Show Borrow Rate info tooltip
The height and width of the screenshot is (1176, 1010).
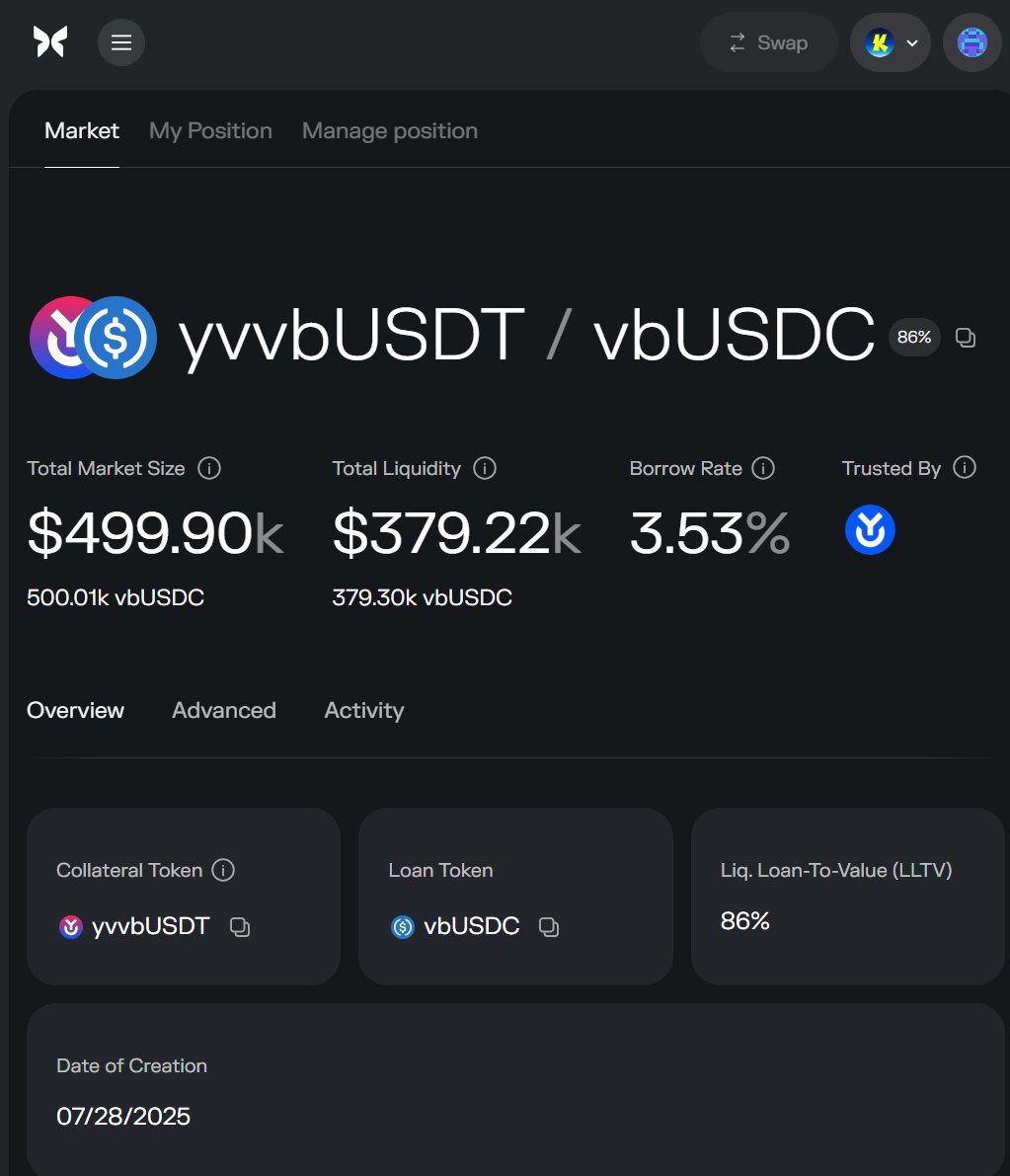pos(763,468)
